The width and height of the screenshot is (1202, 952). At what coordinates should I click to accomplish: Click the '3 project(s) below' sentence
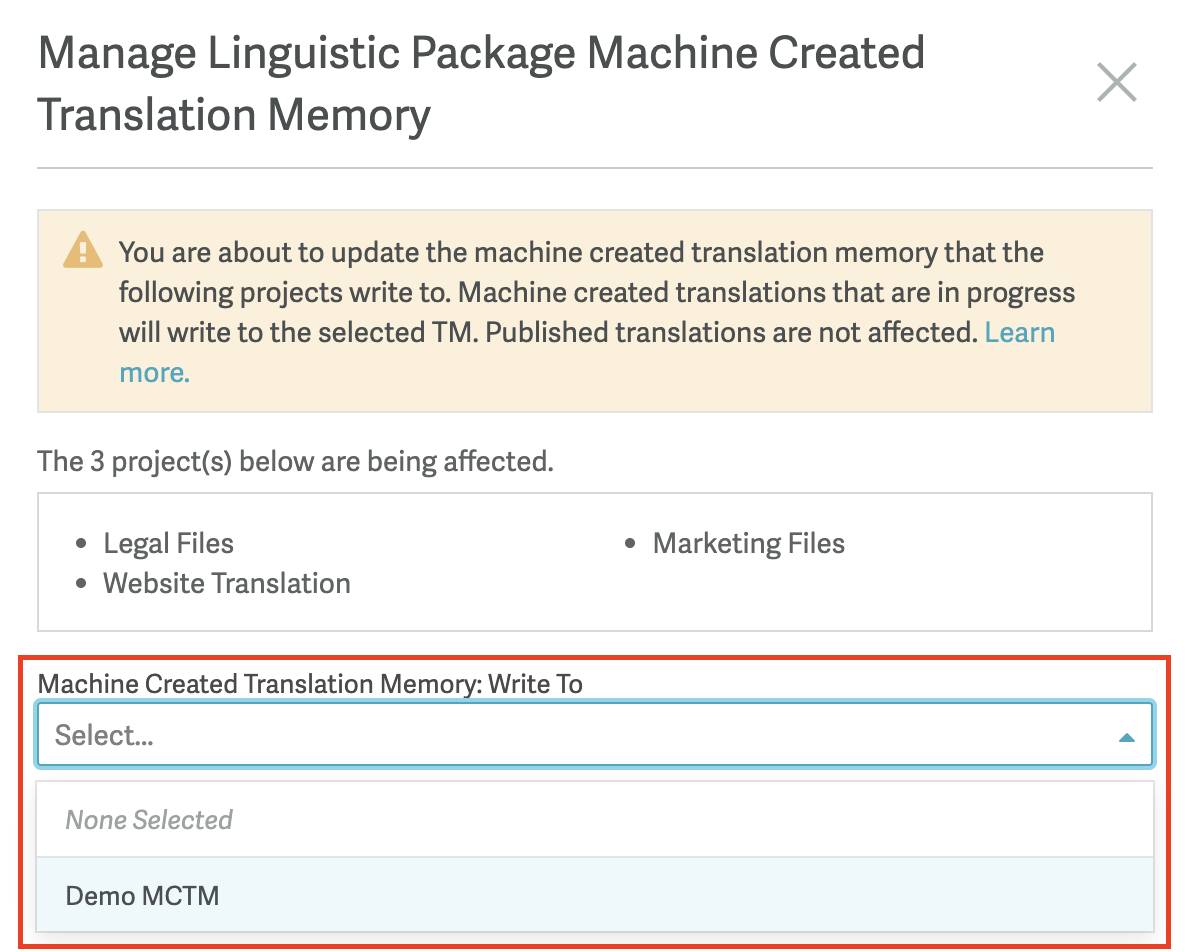coord(295,461)
